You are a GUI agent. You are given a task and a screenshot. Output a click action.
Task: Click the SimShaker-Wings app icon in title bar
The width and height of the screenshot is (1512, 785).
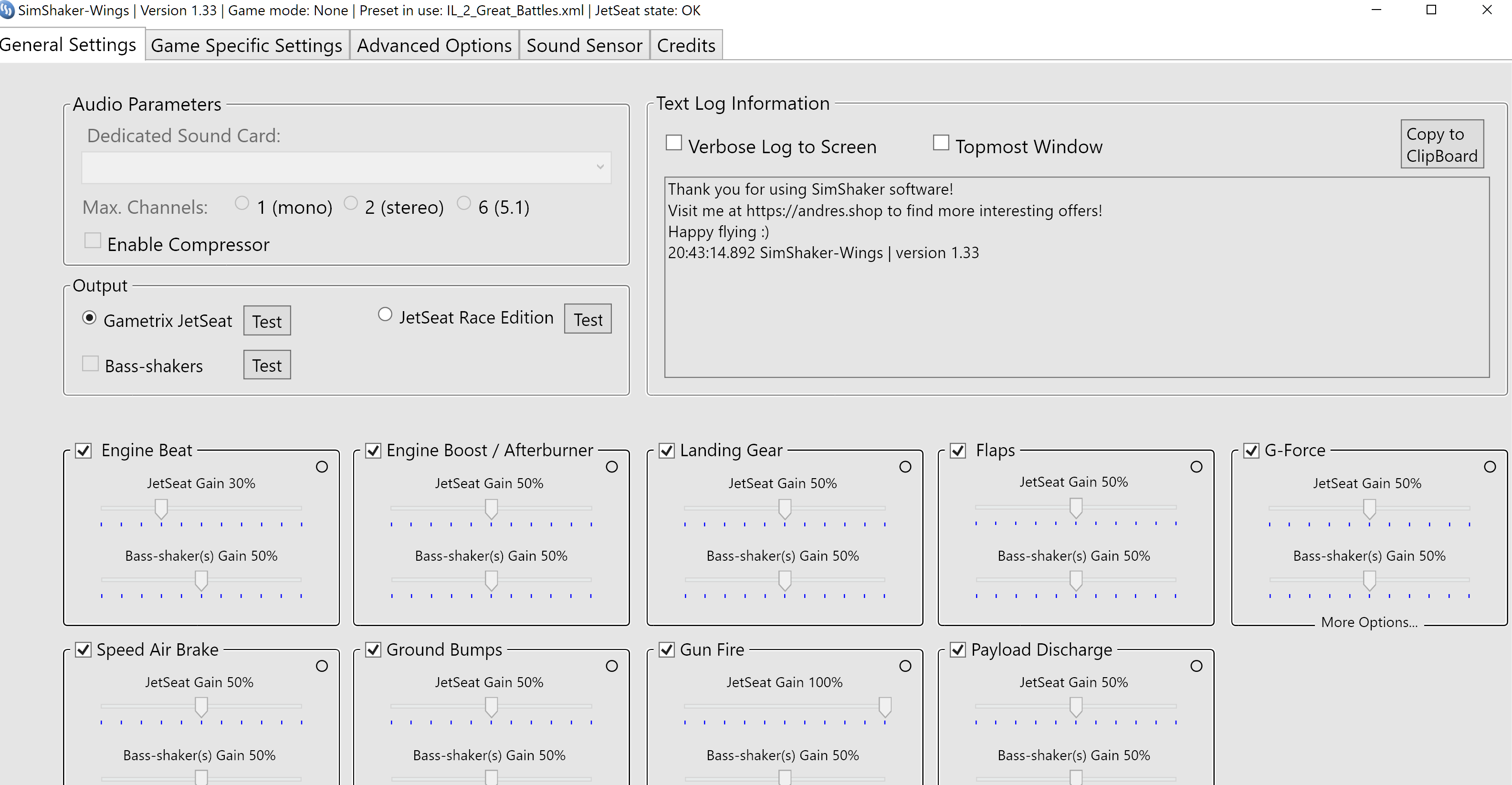(x=7, y=10)
